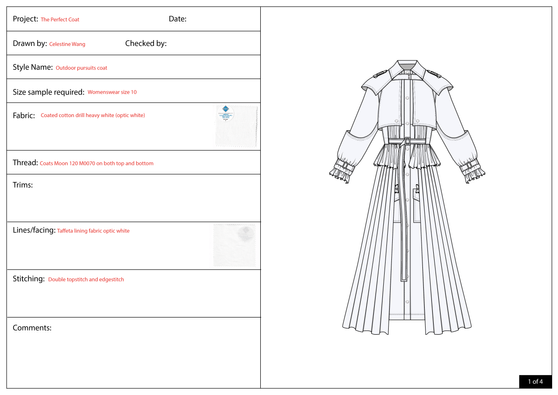Click the 'Trims:' label
The image size is (558, 395).
pos(23,185)
